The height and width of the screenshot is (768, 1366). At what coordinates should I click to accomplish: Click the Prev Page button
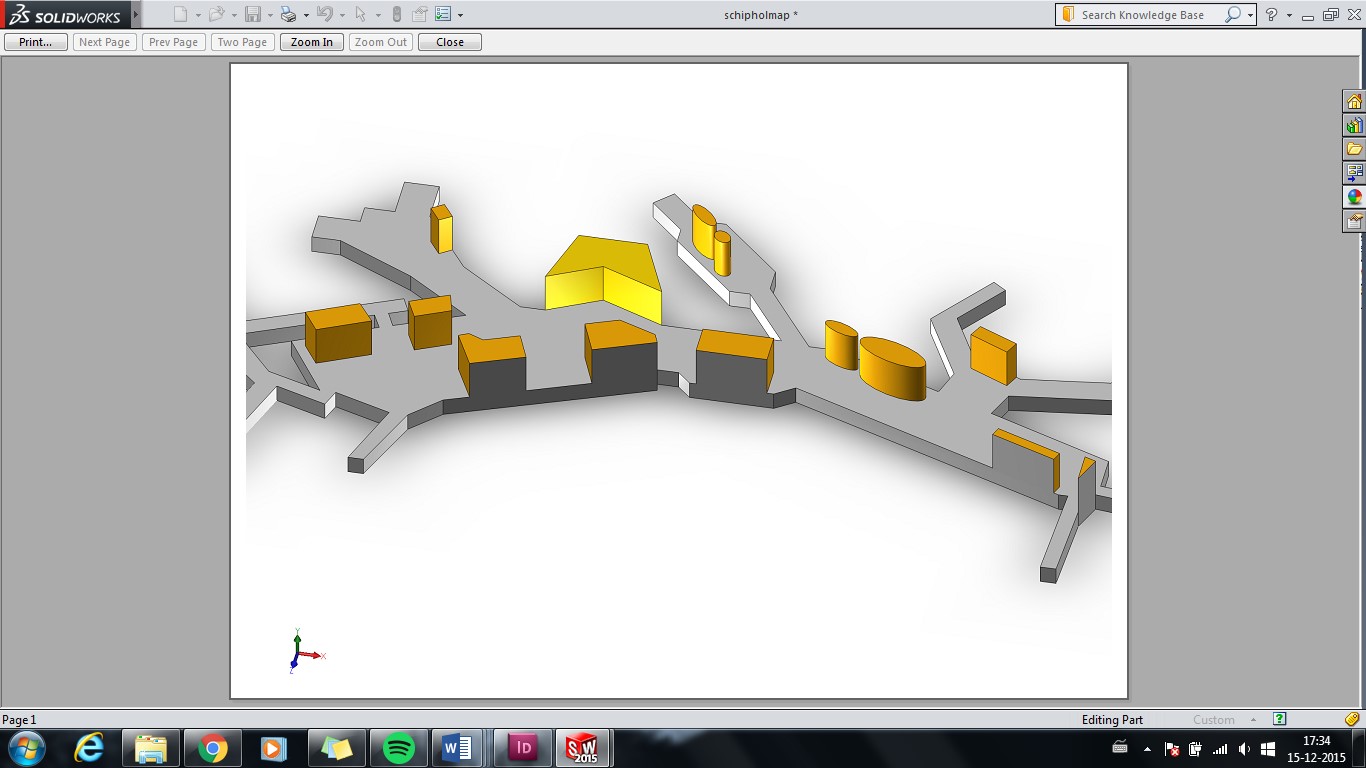click(174, 42)
